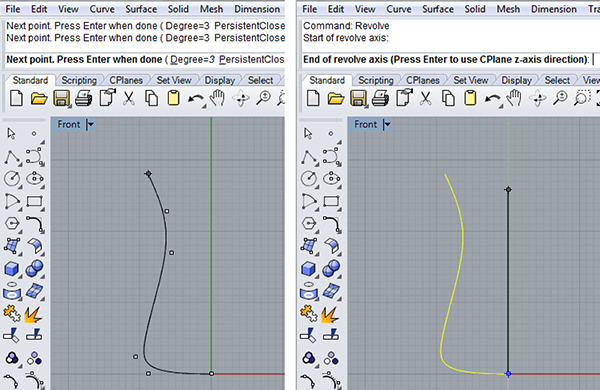This screenshot has height=390, width=600.
Task: Click New file icon in right window
Action: tap(313, 98)
